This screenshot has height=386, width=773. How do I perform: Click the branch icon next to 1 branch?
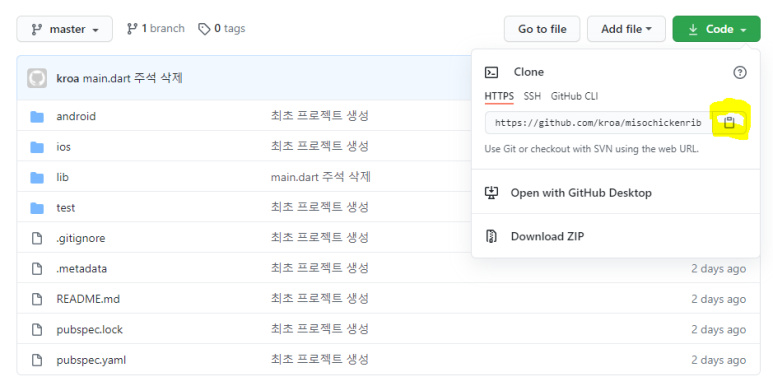pos(132,29)
